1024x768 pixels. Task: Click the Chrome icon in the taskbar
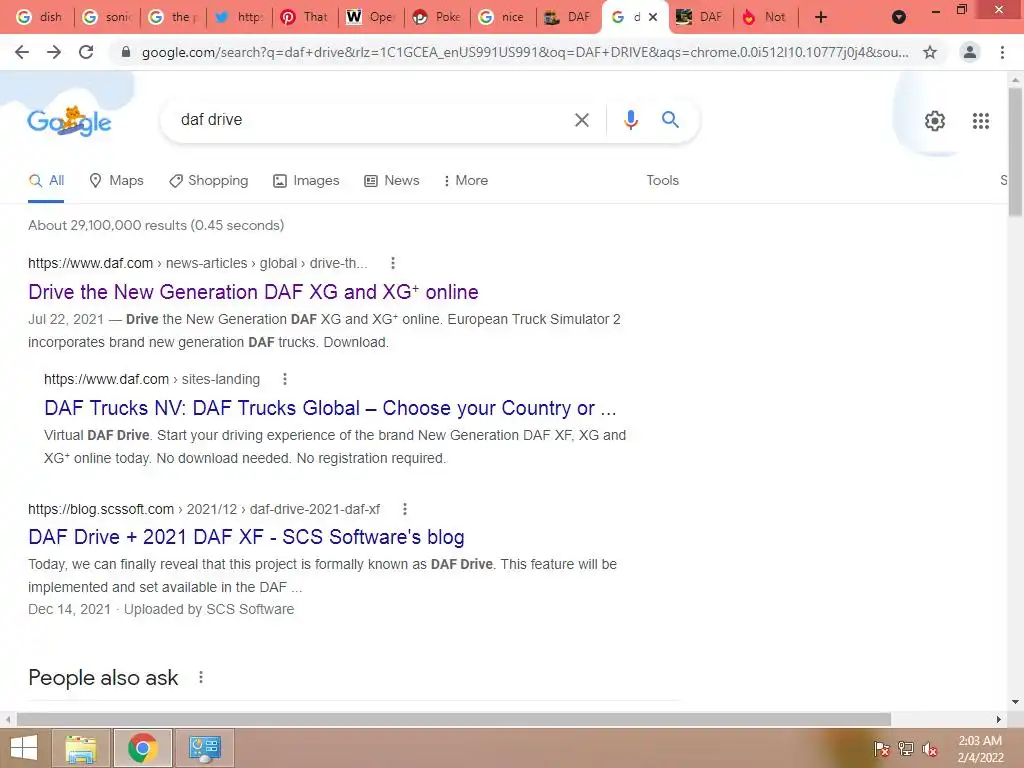coord(142,748)
